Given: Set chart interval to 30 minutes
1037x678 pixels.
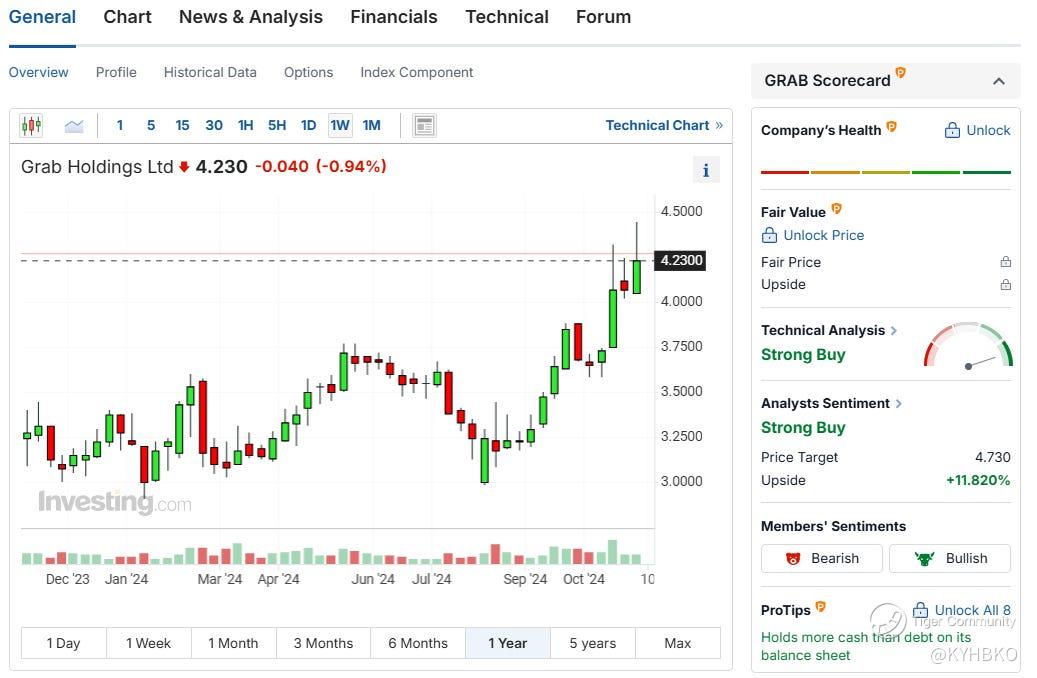Looking at the screenshot, I should (x=214, y=125).
